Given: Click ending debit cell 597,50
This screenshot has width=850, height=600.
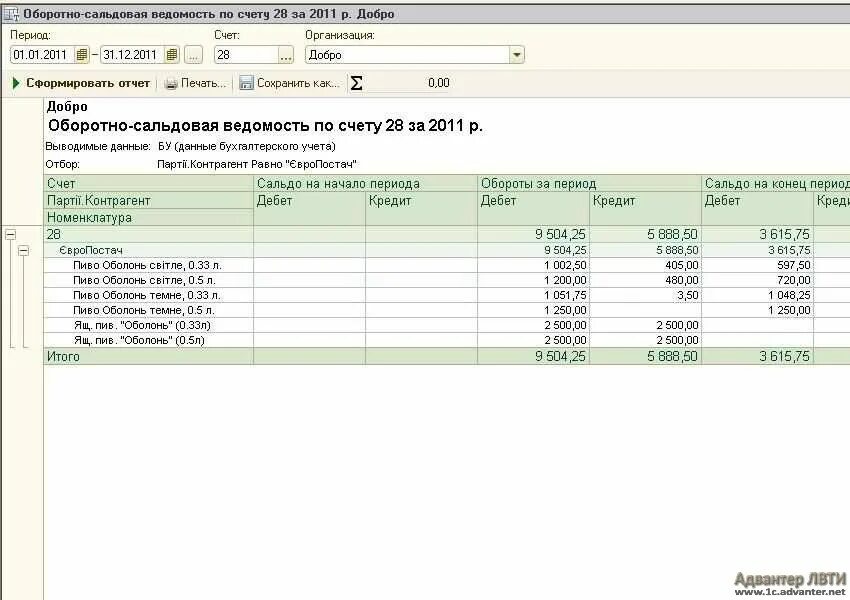Looking at the screenshot, I should point(758,265).
